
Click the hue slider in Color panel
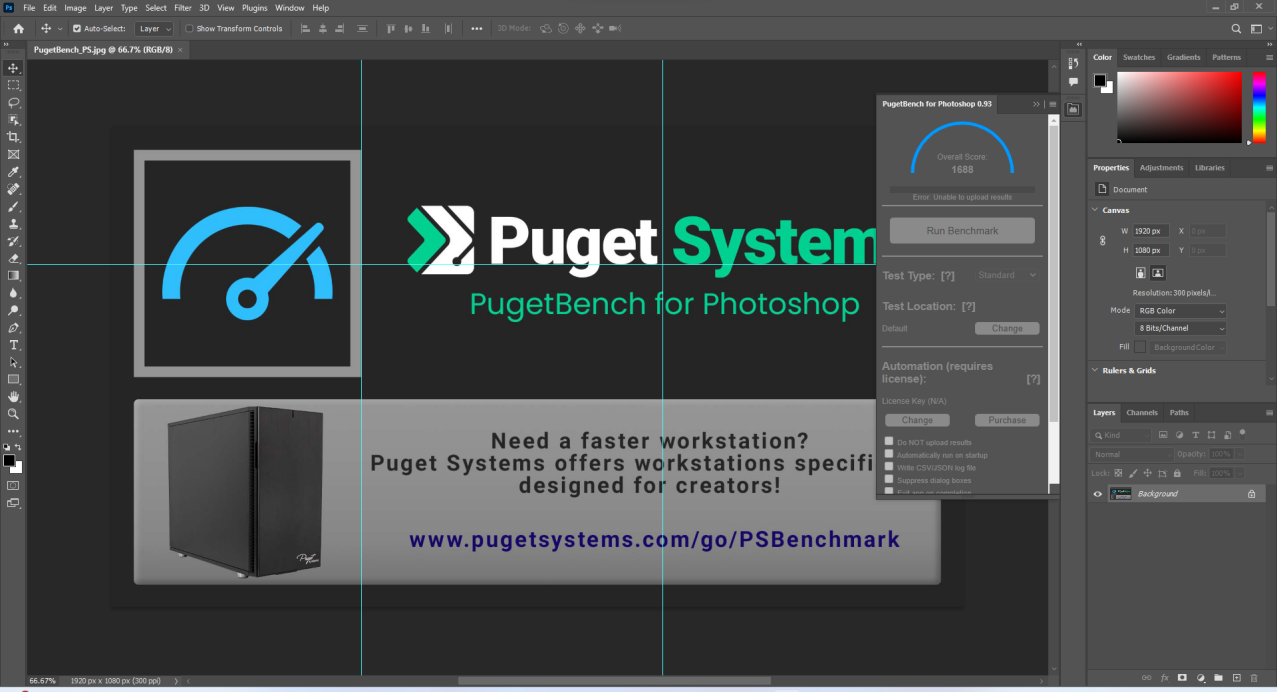[x=1259, y=107]
